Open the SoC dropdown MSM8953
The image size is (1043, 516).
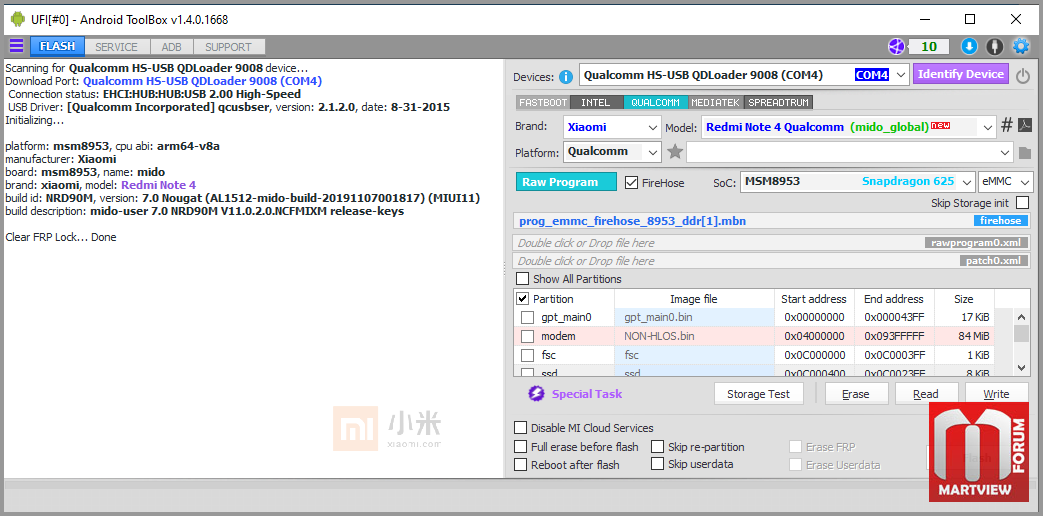pos(857,182)
